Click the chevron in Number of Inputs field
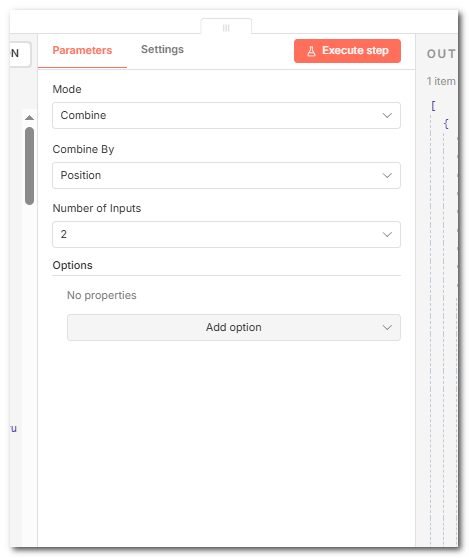 click(387, 235)
